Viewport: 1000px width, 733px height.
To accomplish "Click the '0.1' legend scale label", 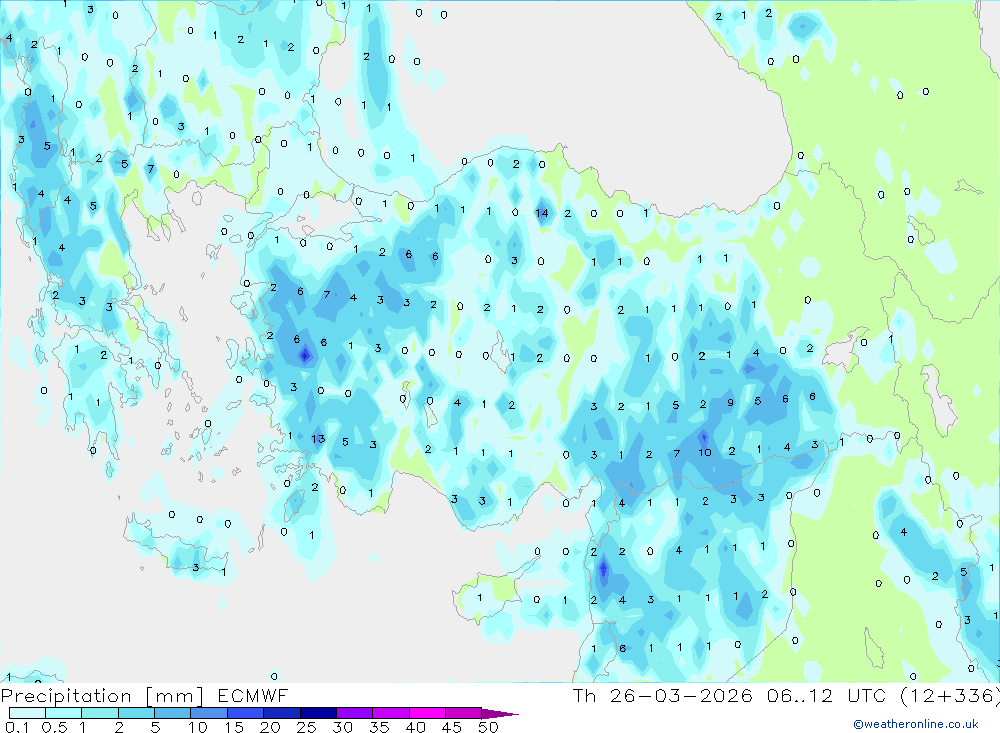I will pos(17,727).
